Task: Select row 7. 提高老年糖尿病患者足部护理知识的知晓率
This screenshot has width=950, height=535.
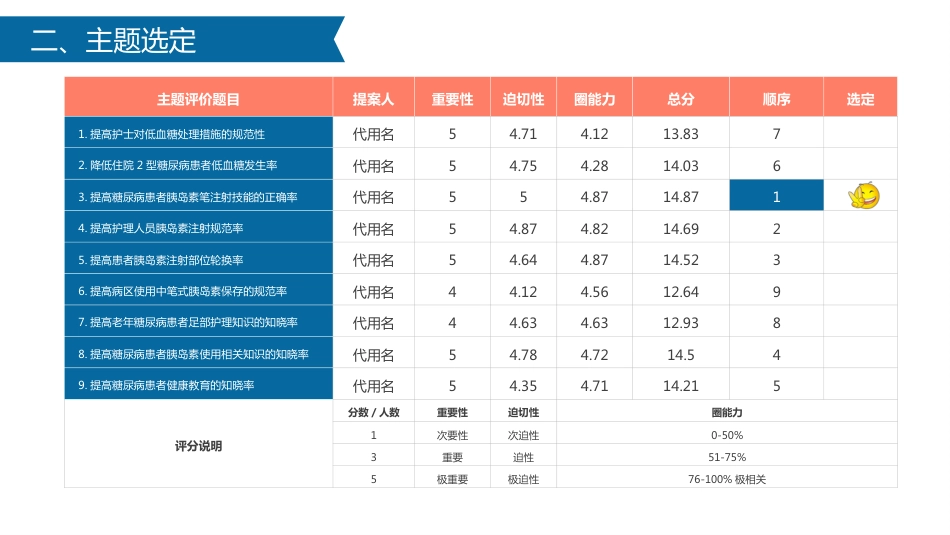Action: point(199,322)
